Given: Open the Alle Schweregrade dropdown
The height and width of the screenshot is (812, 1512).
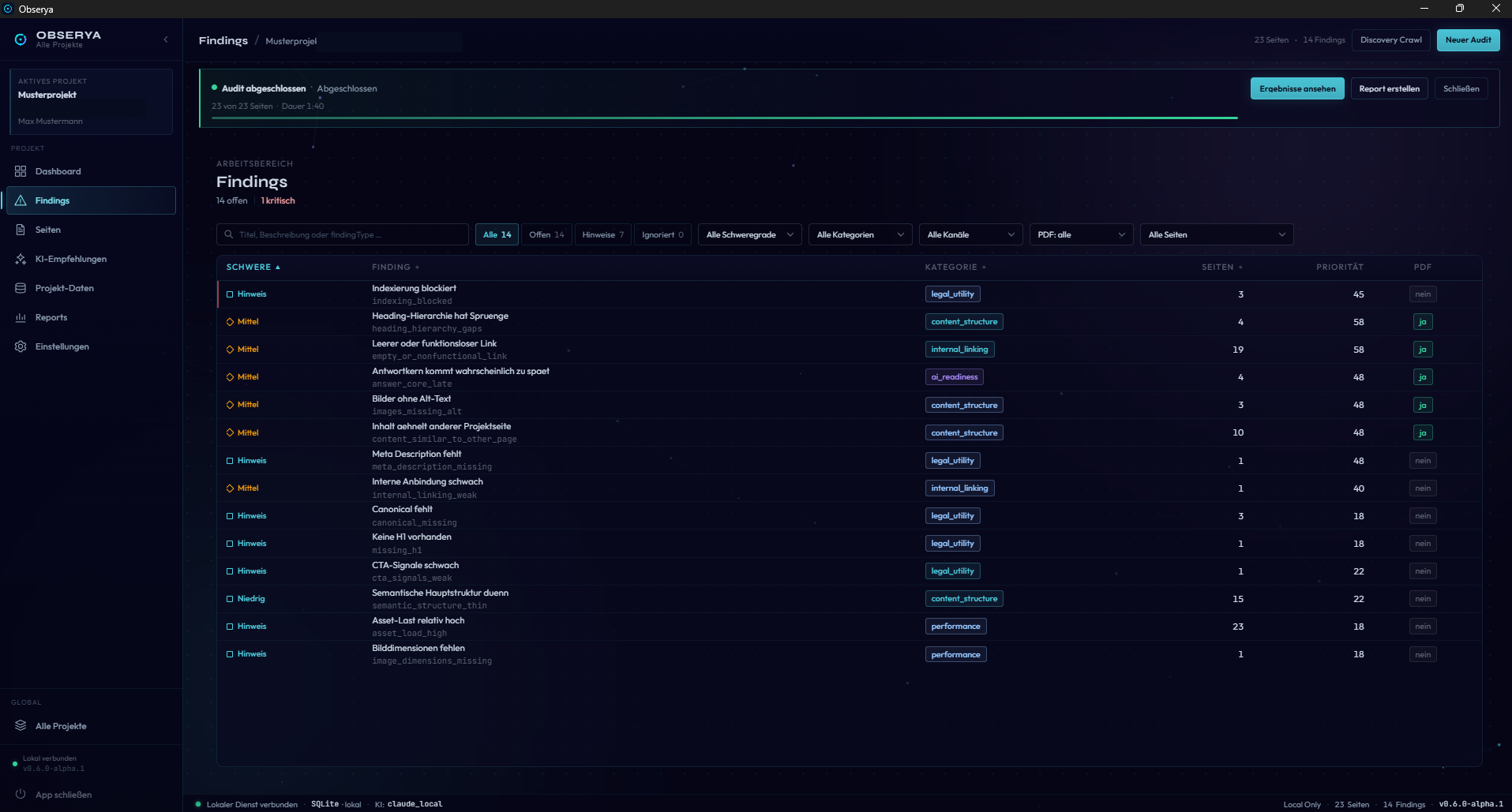Looking at the screenshot, I should tap(750, 234).
